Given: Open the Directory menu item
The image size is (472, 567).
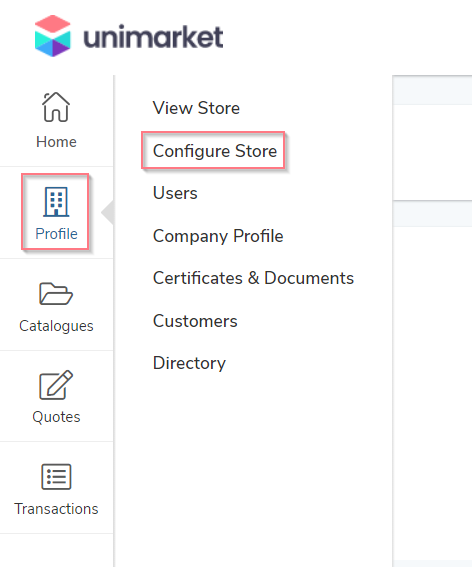Looking at the screenshot, I should pos(189,363).
